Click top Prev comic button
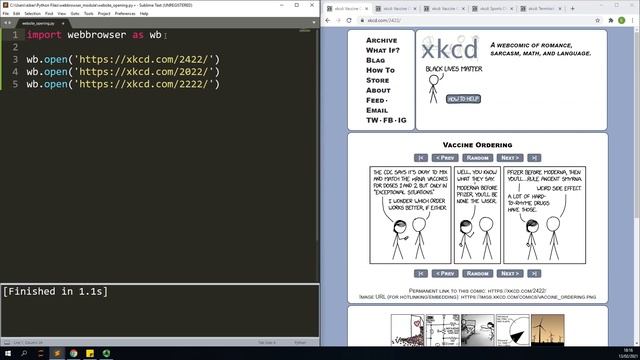Screen dimensions: 640x360 coord(445,158)
